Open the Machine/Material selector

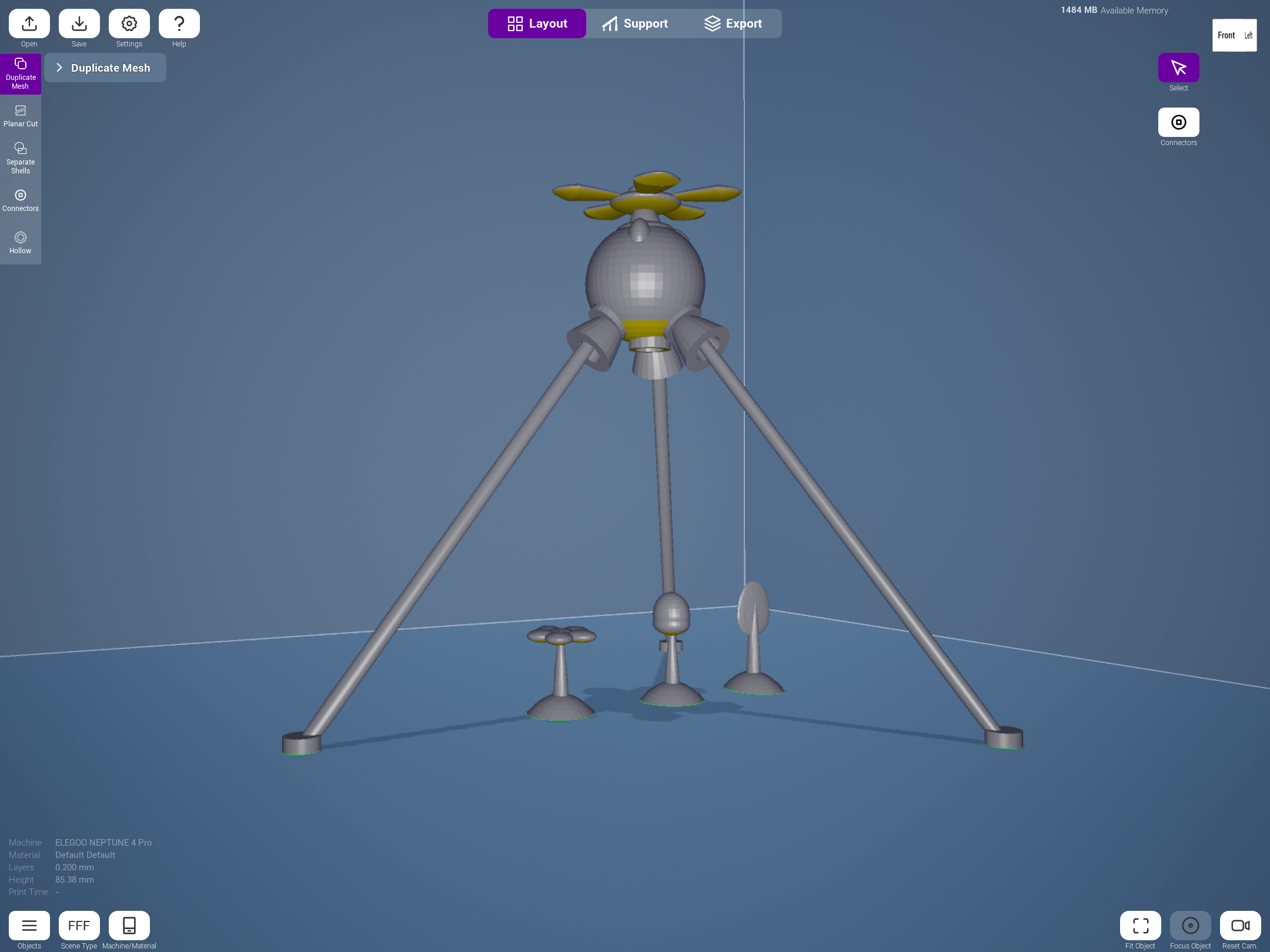pos(129,926)
